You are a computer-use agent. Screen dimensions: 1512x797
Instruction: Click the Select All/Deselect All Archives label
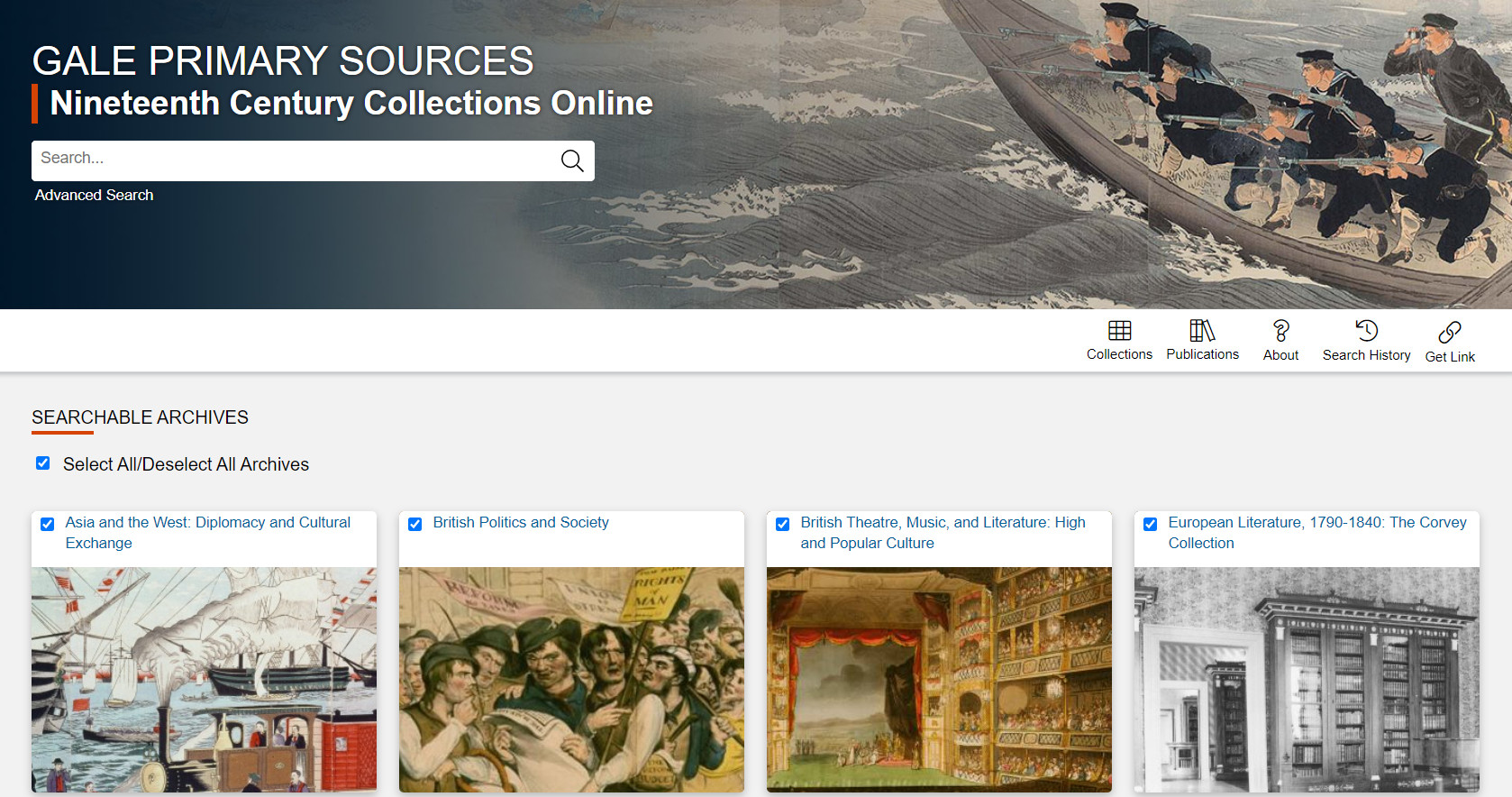coord(186,464)
